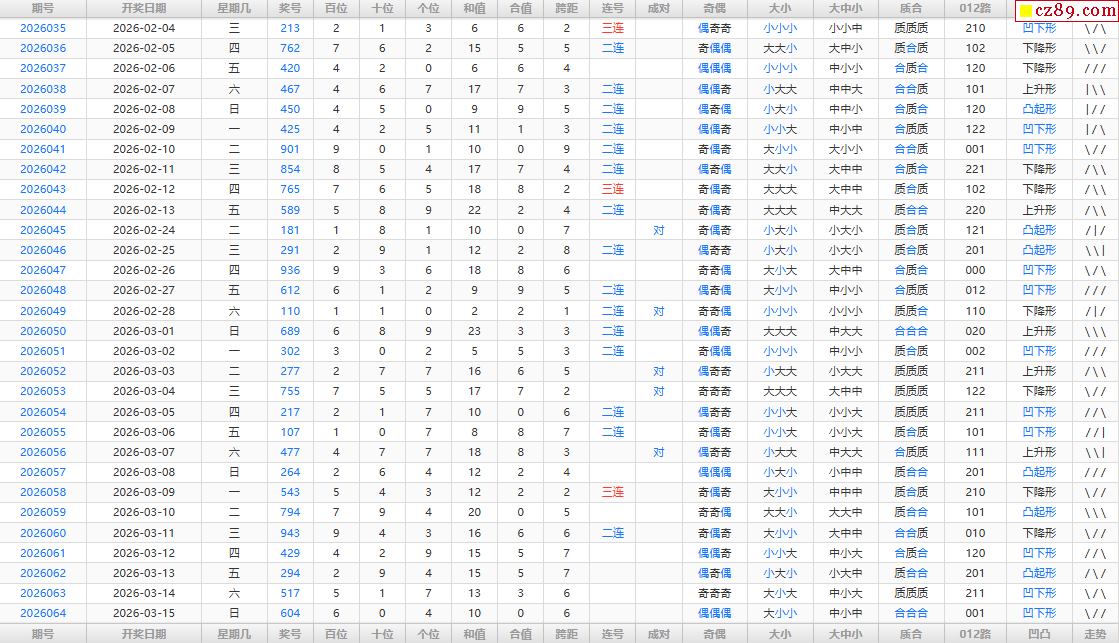The height and width of the screenshot is (643, 1119).
Task: Click winning number 604
Action: pyautogui.click(x=290, y=613)
